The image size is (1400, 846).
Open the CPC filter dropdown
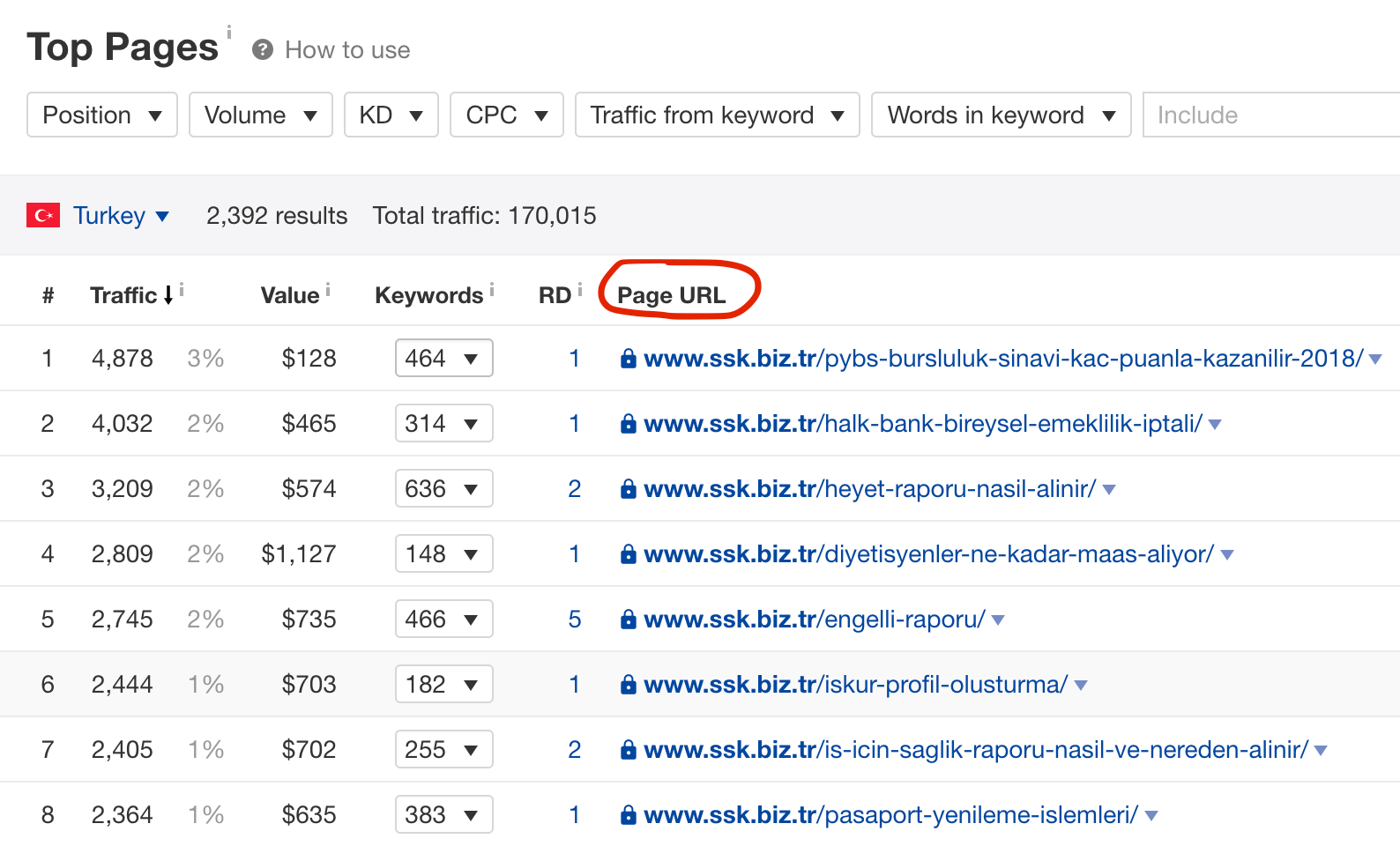coord(507,115)
